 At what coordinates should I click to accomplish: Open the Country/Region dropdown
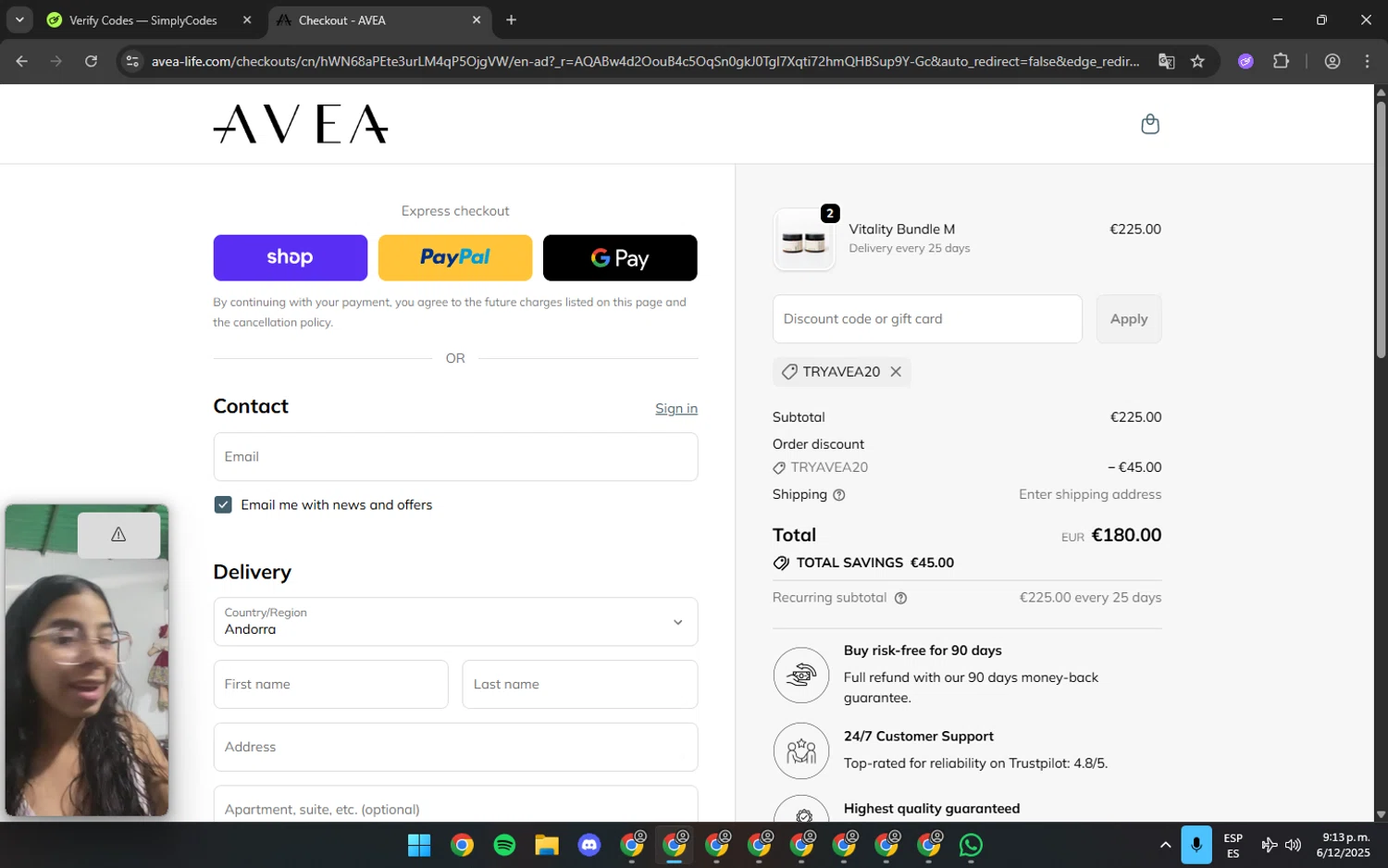[x=455, y=622]
